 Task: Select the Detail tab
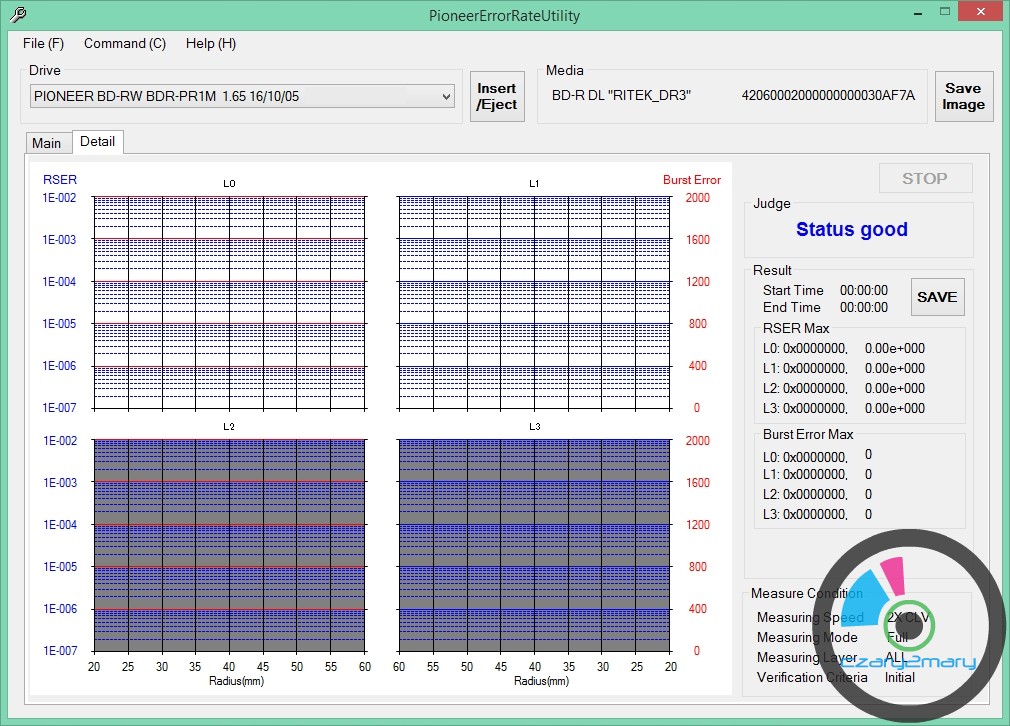coord(97,142)
